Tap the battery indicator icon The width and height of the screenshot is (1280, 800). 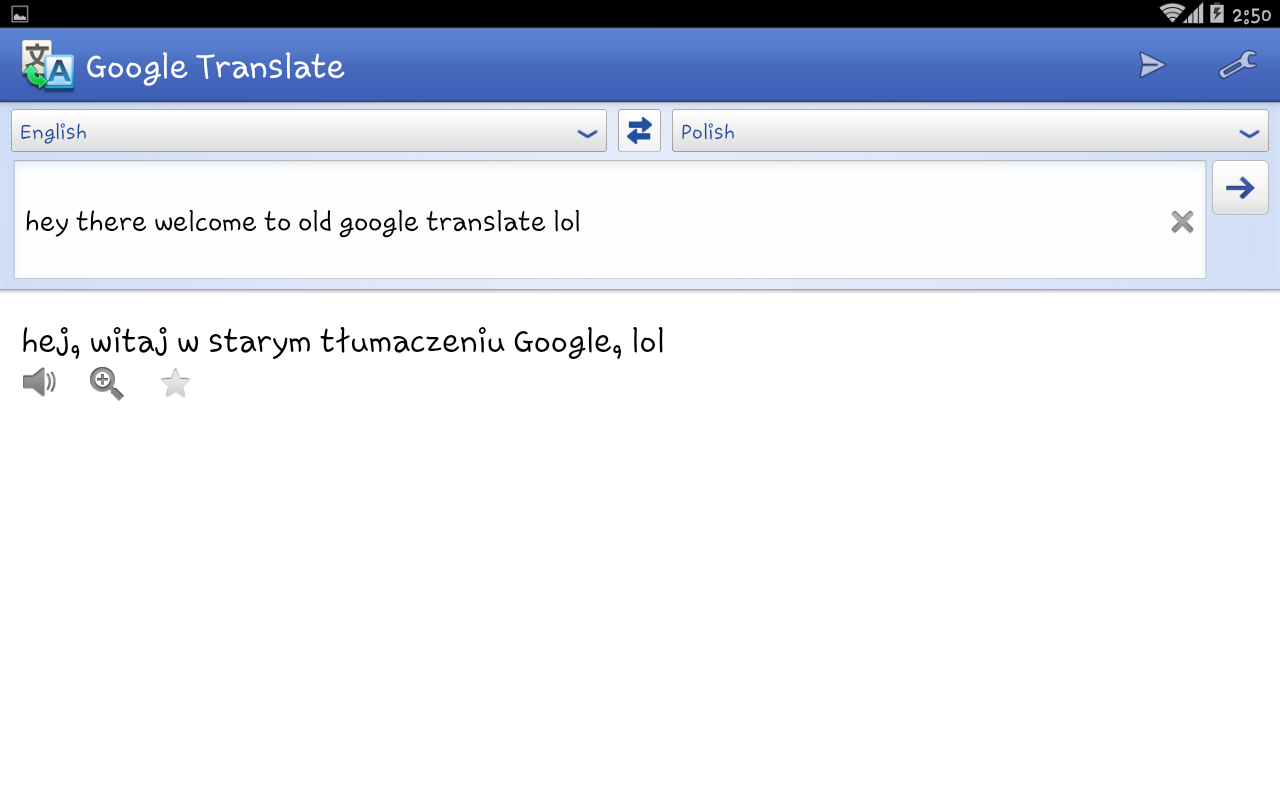pyautogui.click(x=1216, y=13)
